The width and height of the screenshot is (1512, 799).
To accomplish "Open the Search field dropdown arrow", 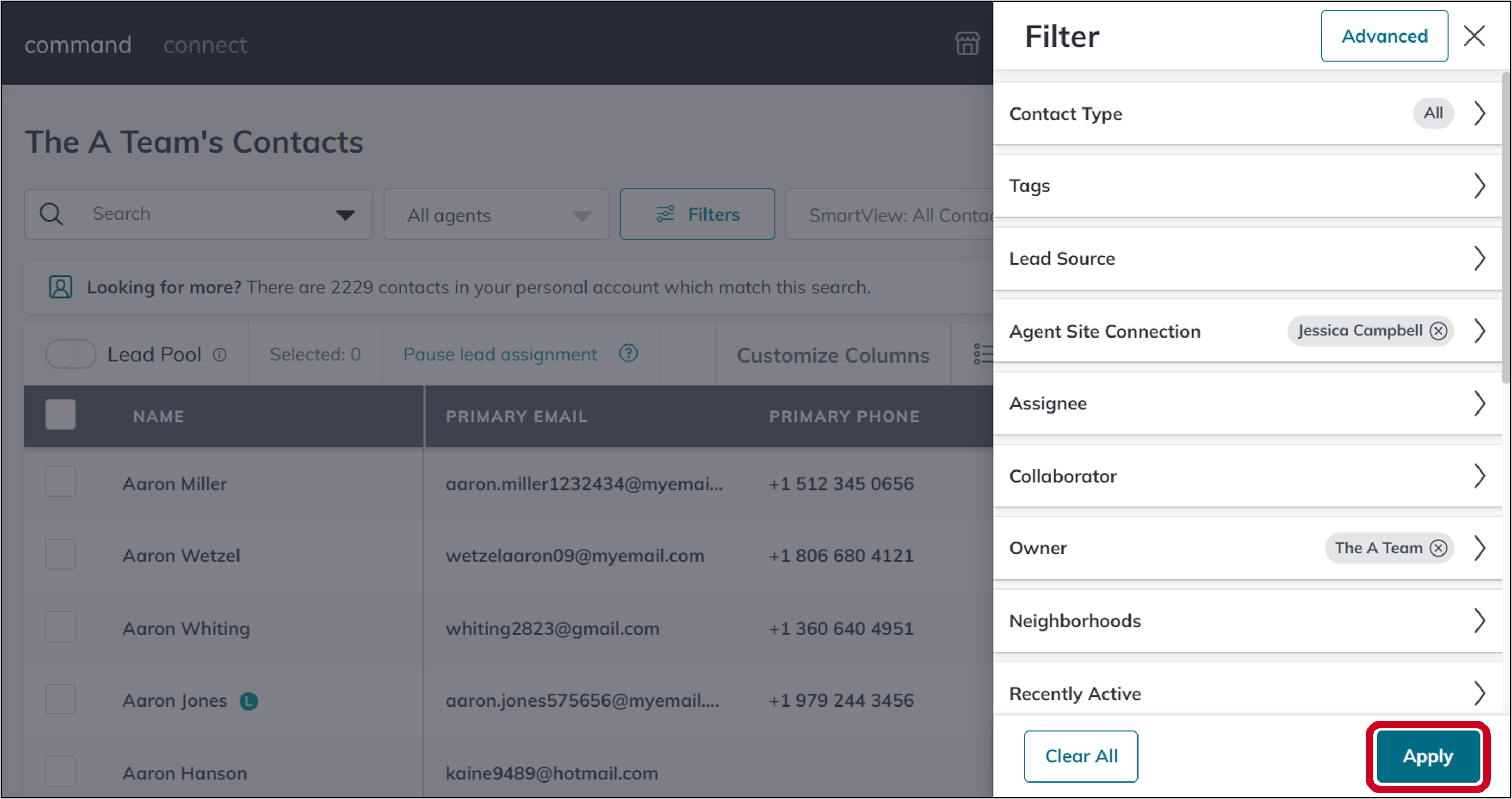I will click(345, 215).
